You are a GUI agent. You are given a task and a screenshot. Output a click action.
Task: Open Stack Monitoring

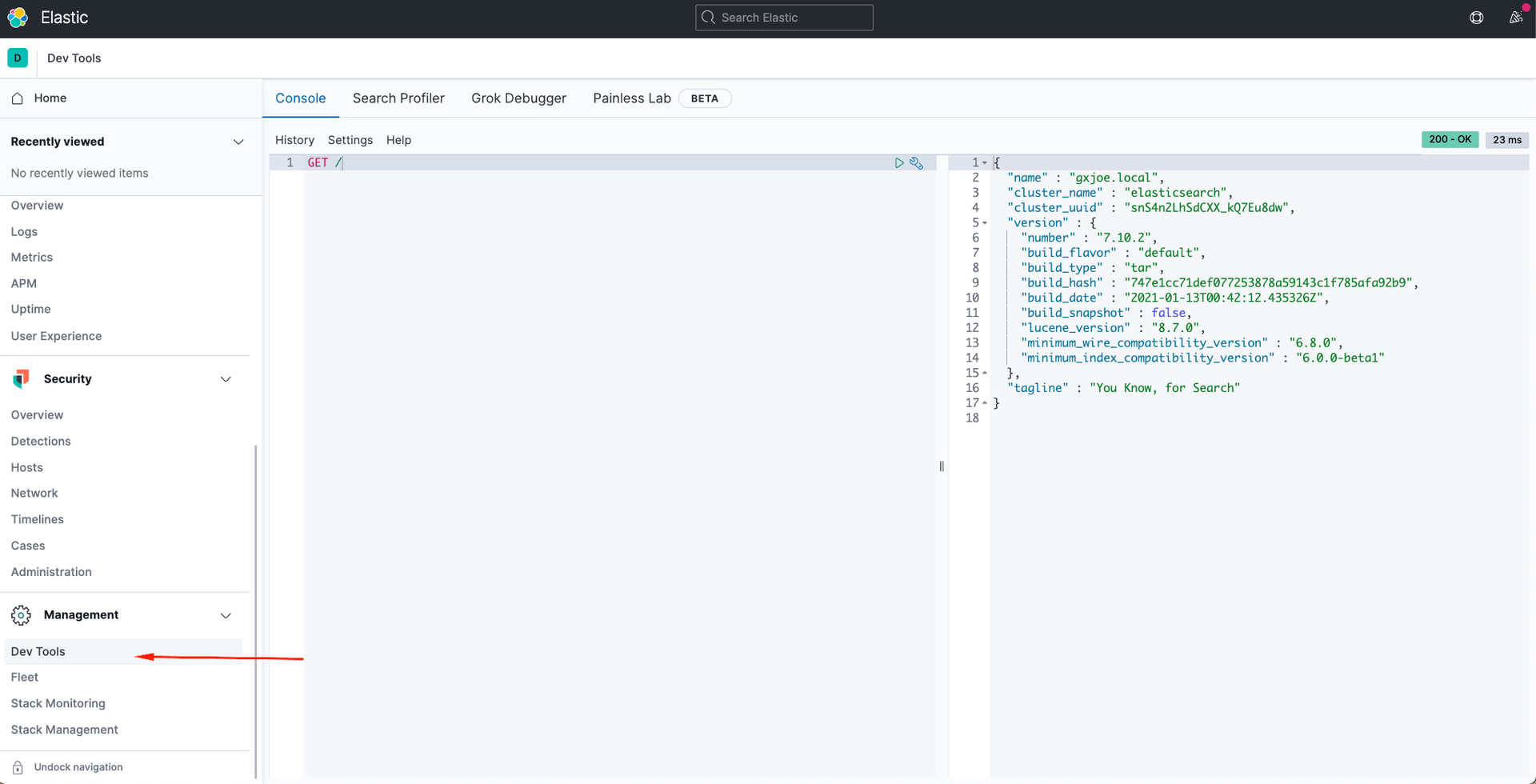point(58,703)
